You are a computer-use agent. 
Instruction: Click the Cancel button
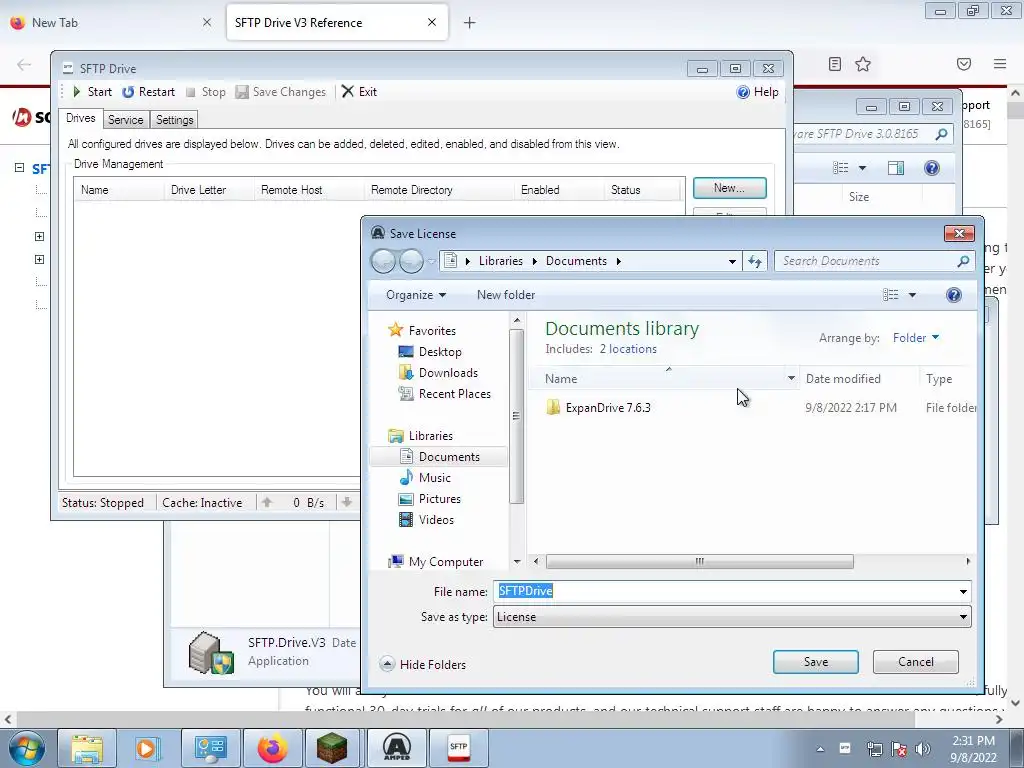[916, 662]
